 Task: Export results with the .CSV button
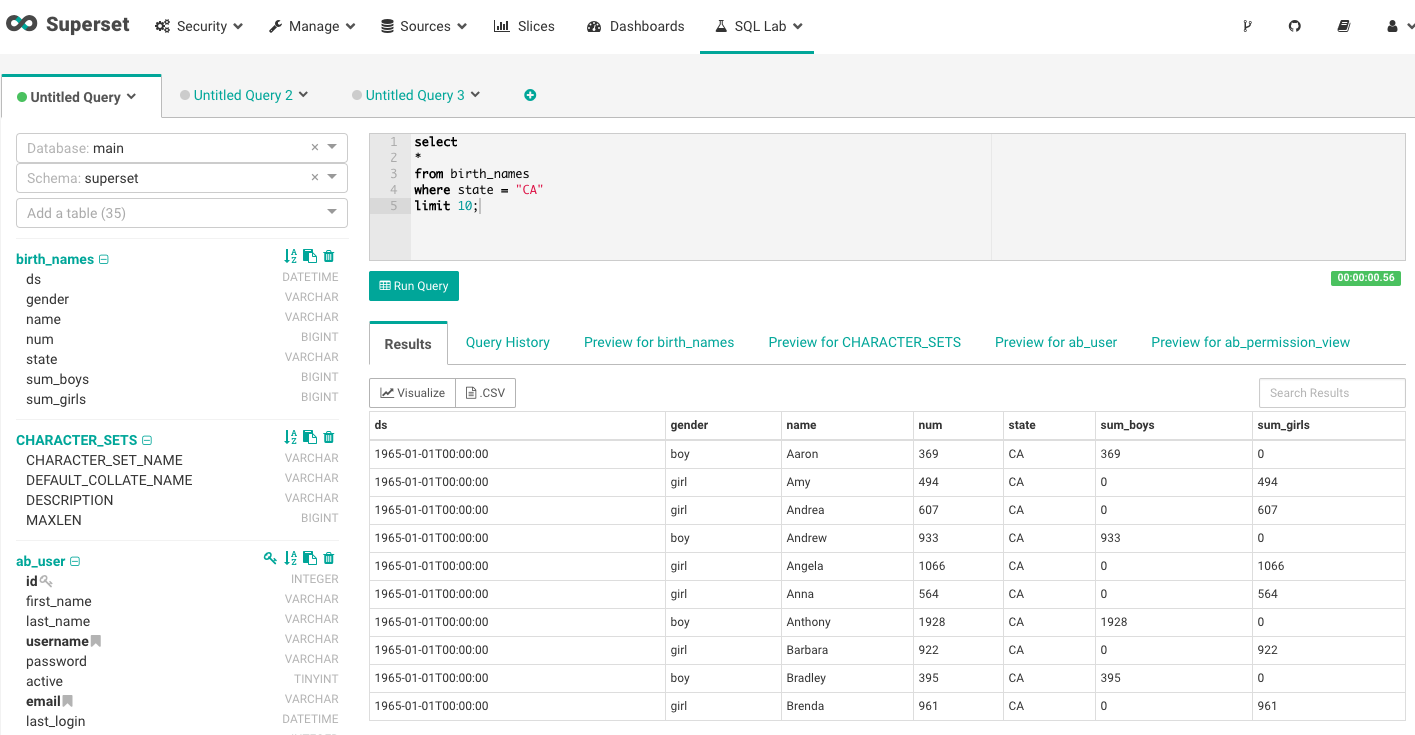point(486,393)
